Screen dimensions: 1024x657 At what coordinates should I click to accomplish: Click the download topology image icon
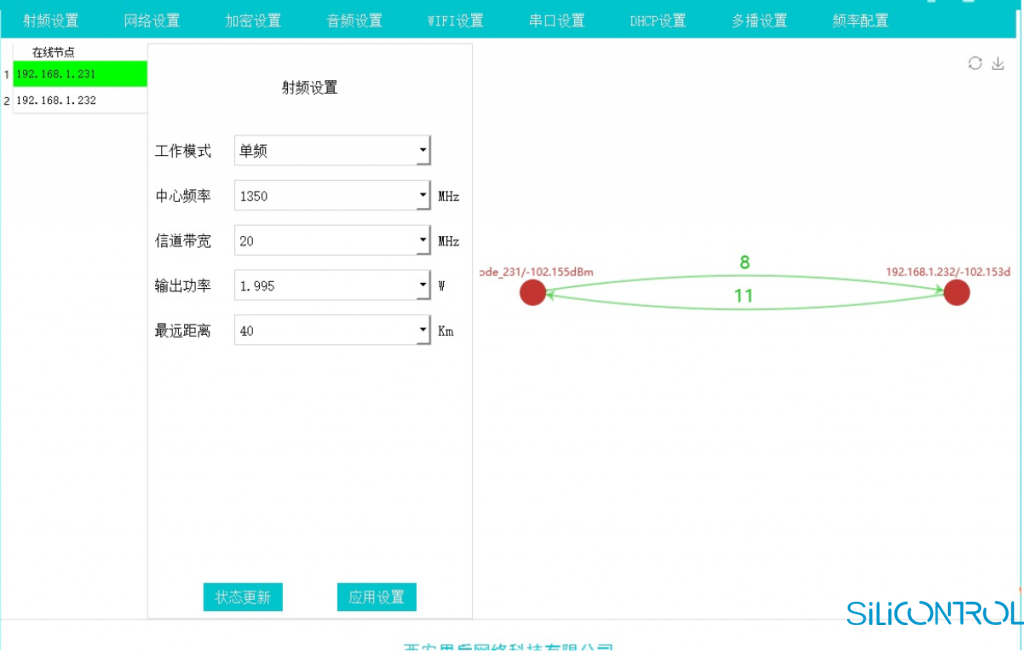[998, 63]
